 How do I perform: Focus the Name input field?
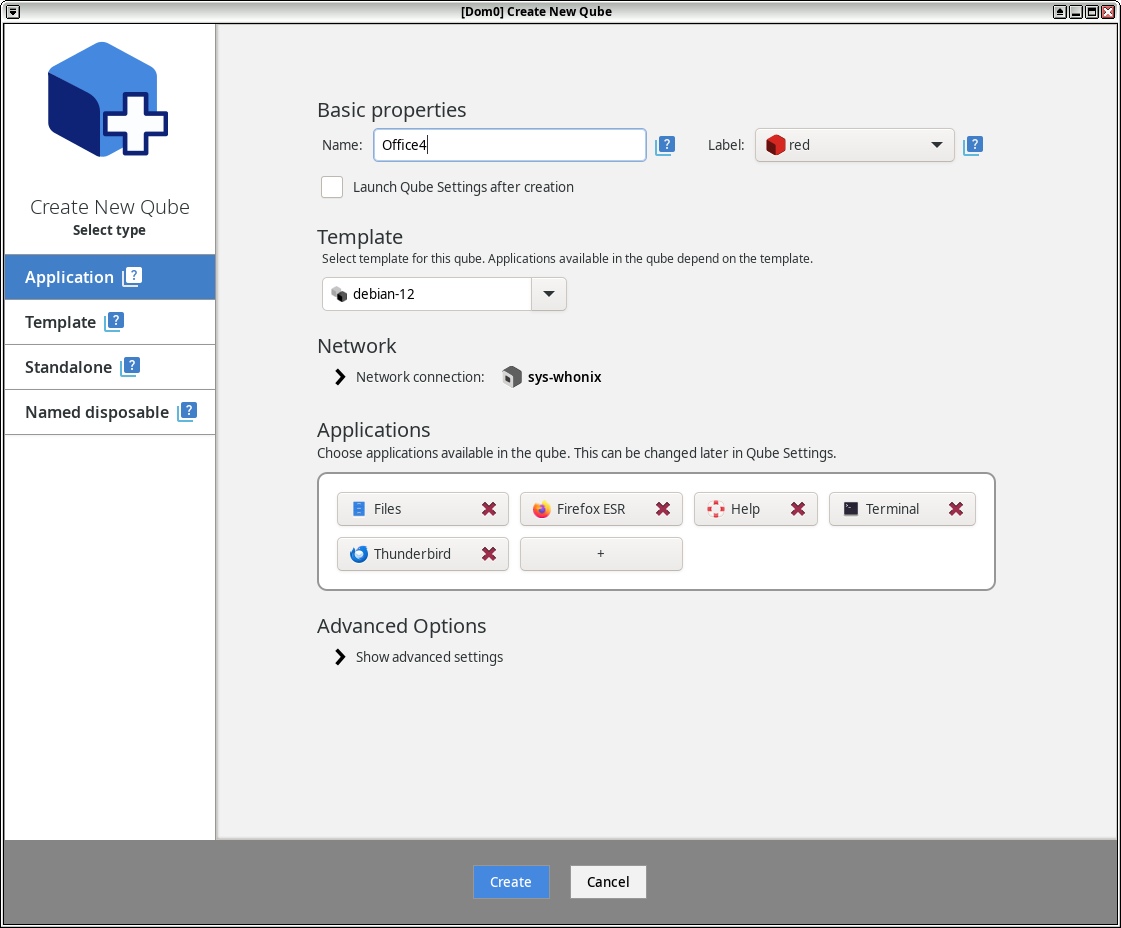click(510, 145)
